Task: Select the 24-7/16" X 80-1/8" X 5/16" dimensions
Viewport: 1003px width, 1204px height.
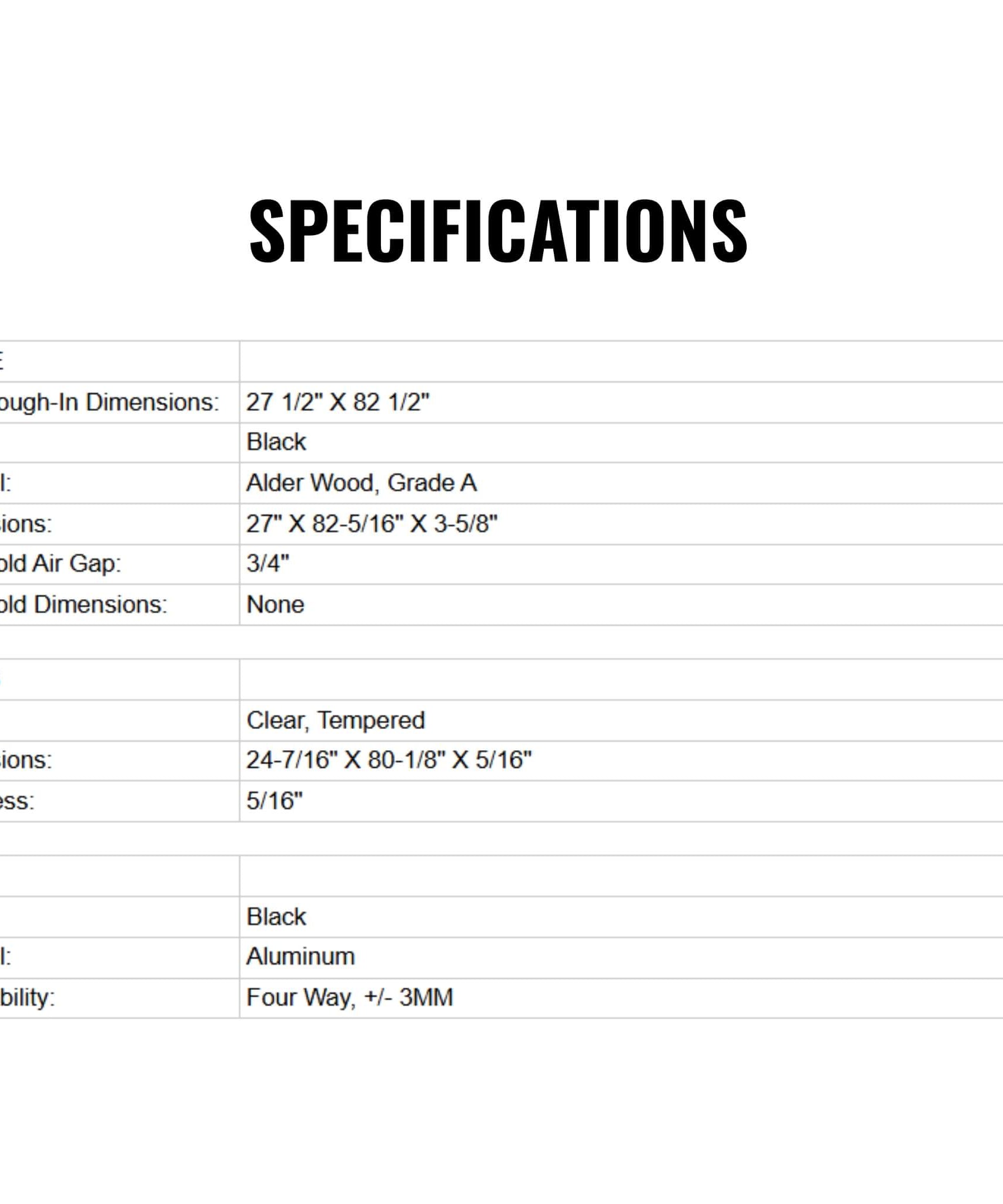Action: (389, 760)
